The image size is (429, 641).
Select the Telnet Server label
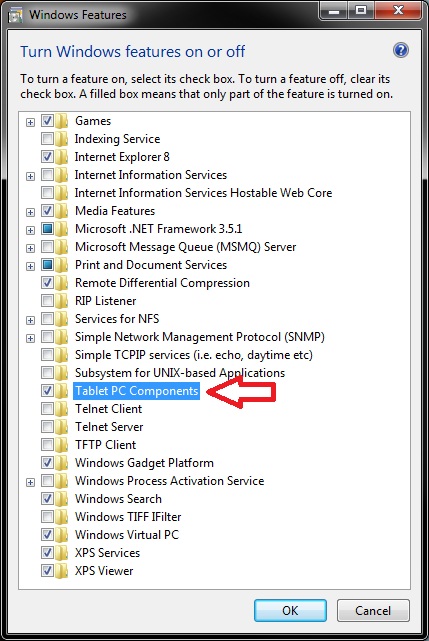109,427
